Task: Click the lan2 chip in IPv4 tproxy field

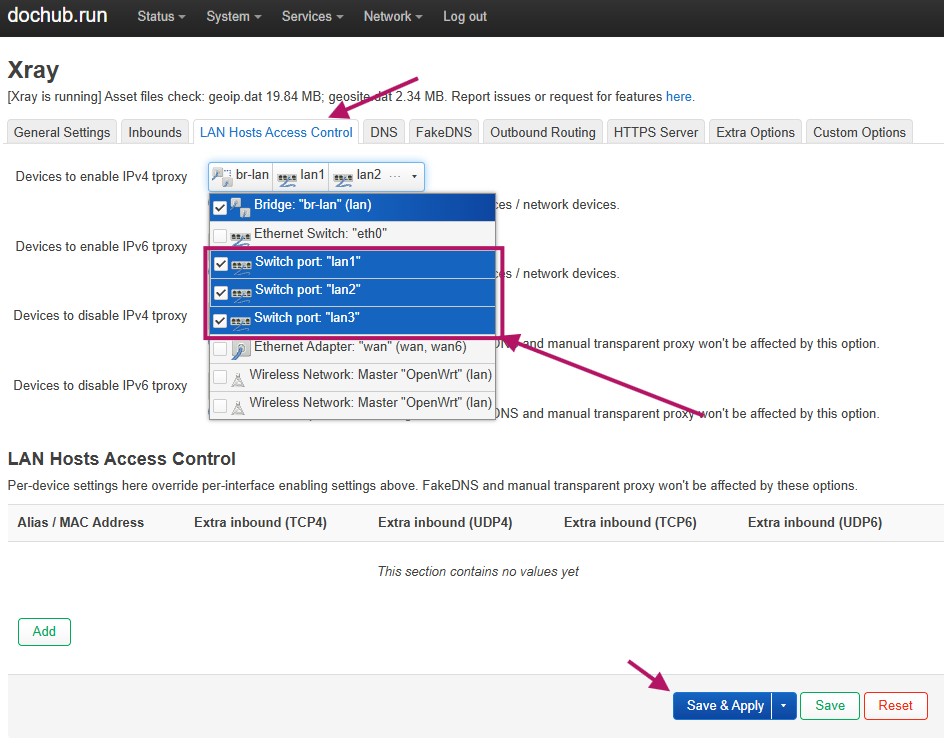Action: pos(357,176)
